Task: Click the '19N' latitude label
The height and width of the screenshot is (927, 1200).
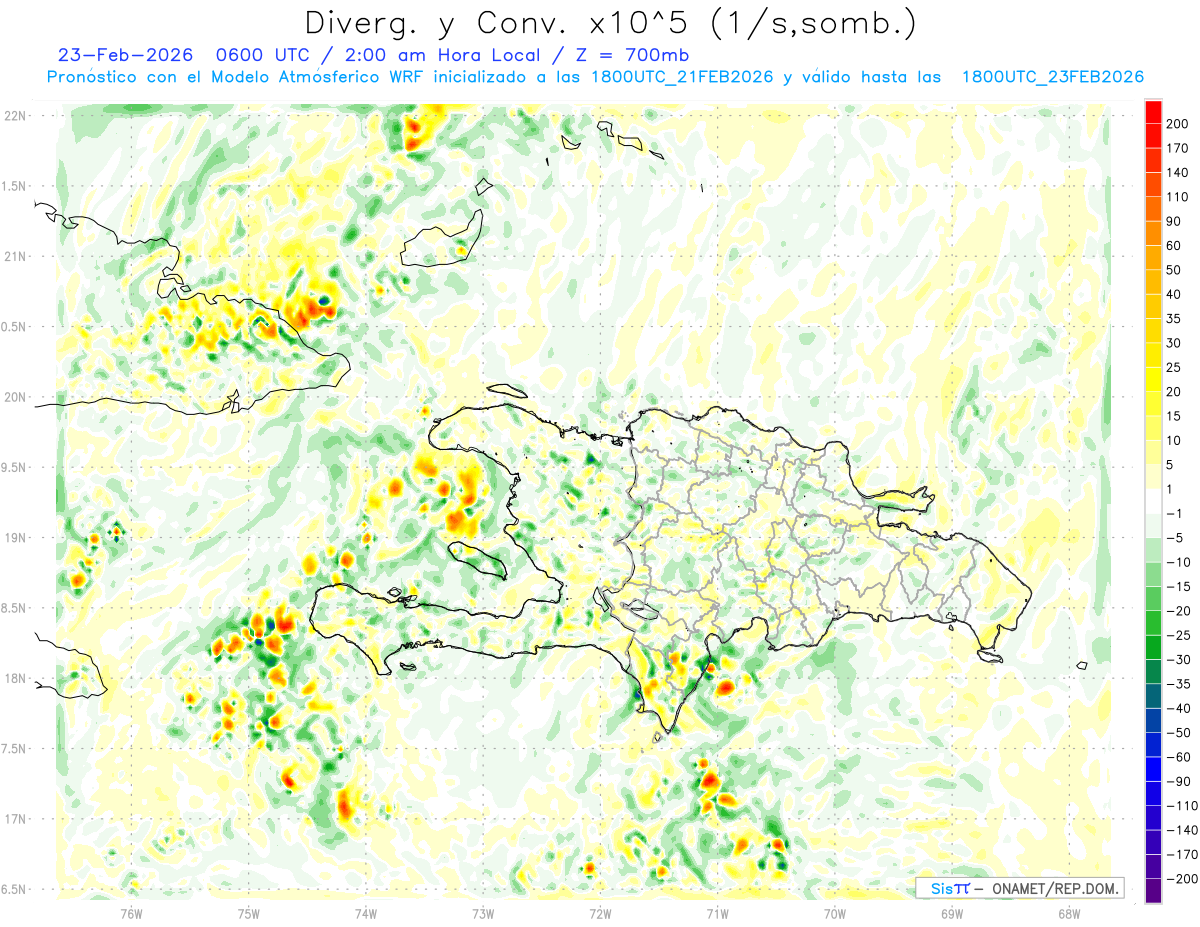Action: point(14,538)
